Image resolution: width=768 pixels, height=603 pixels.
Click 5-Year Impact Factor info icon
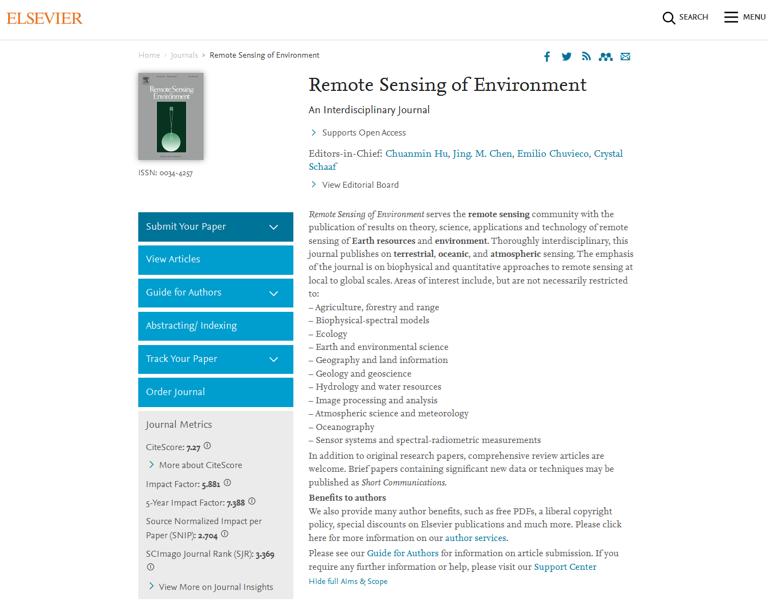pyautogui.click(x=252, y=501)
